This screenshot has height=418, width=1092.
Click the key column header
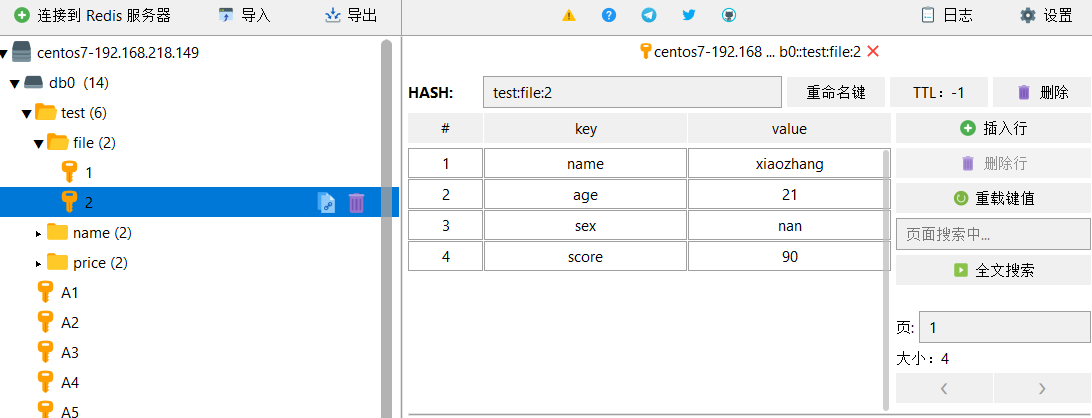585,128
